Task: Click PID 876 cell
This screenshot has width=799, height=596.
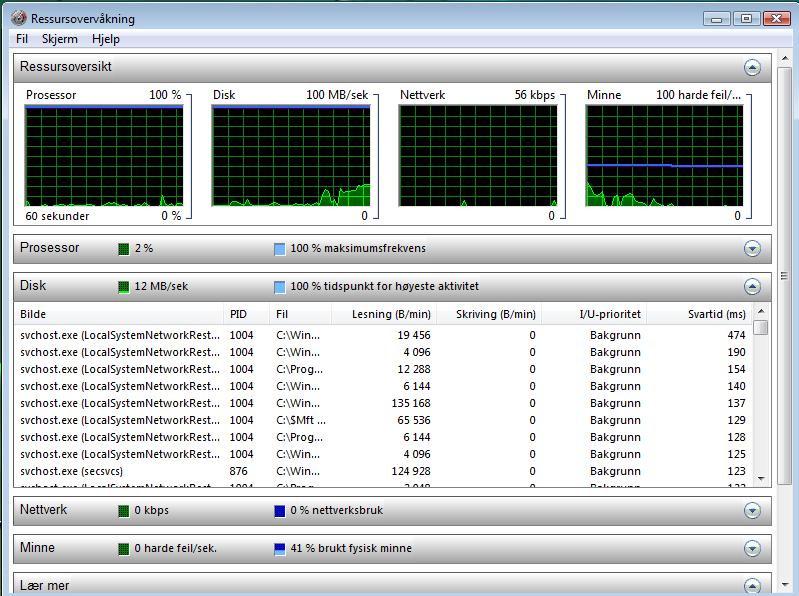Action: [238, 471]
